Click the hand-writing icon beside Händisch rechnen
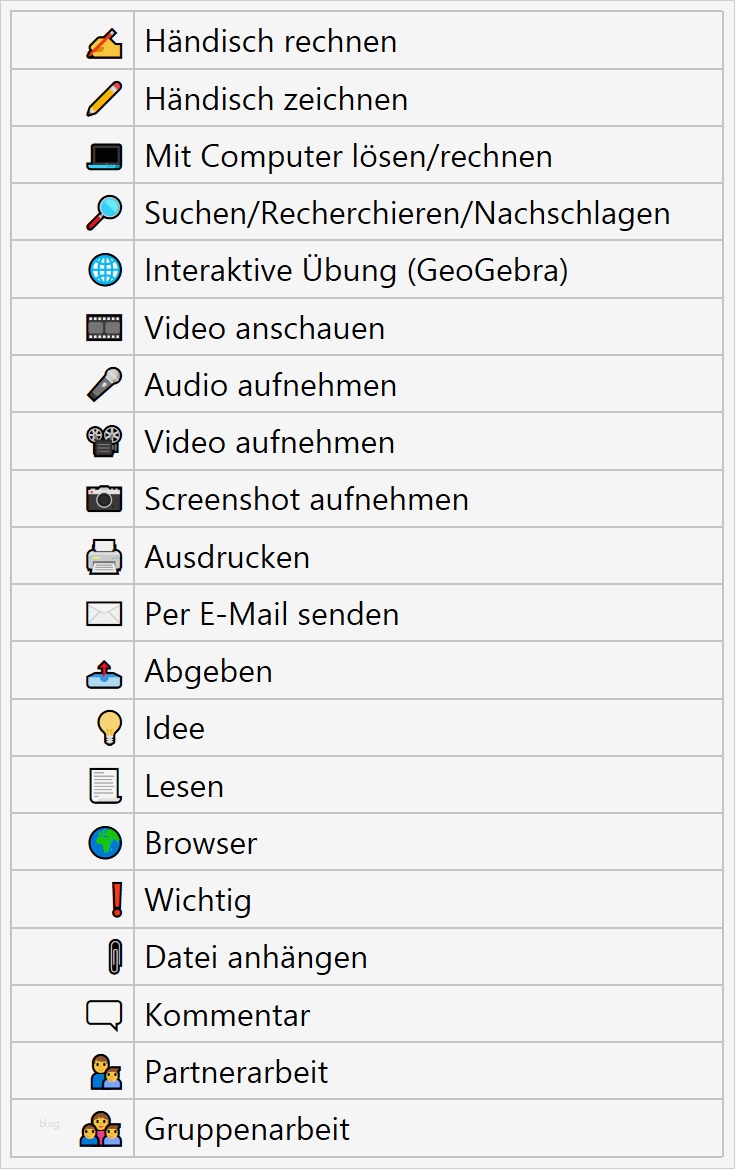735x1169 pixels. click(105, 42)
